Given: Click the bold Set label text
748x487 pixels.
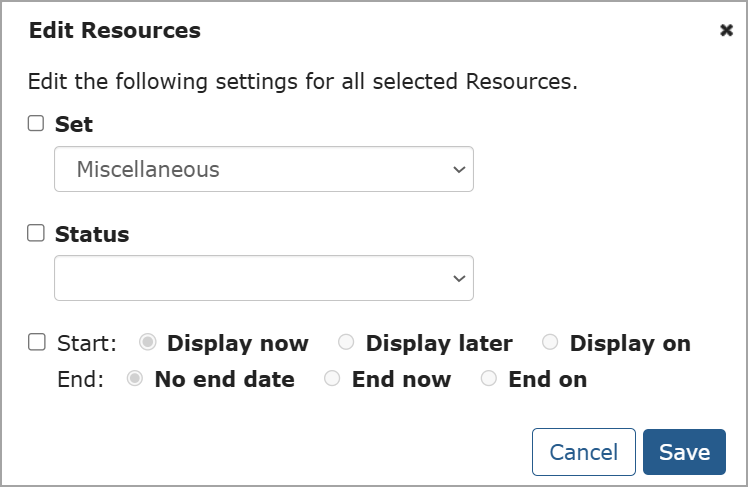Looking at the screenshot, I should coord(74,125).
